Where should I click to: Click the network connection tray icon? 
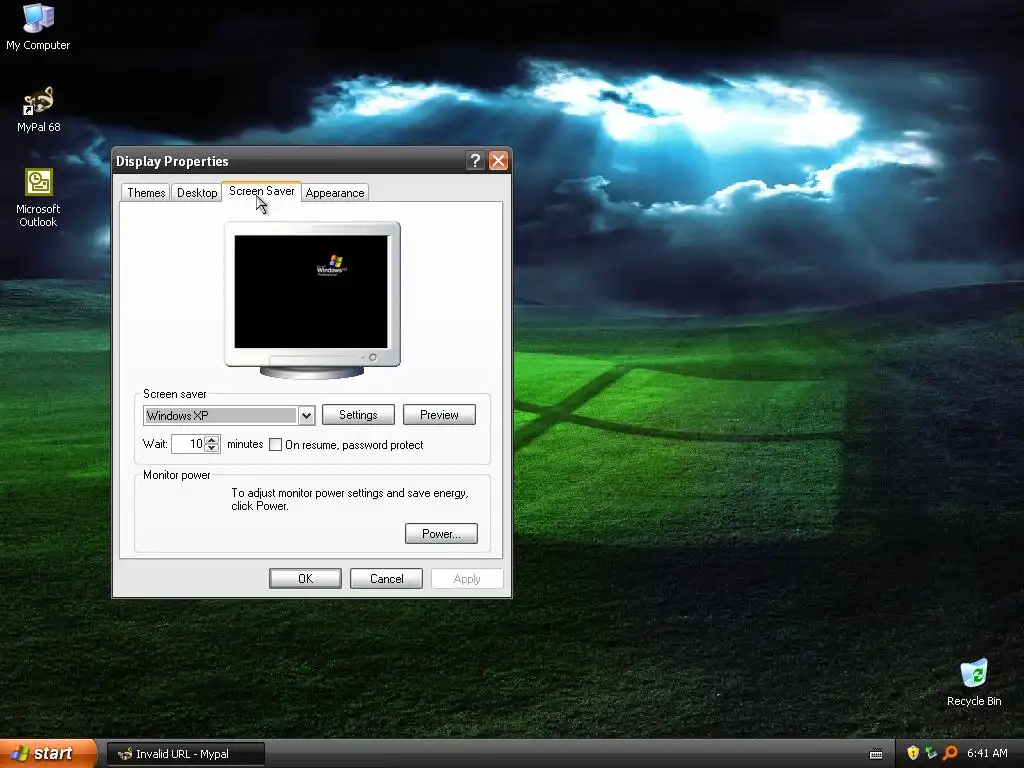[931, 753]
